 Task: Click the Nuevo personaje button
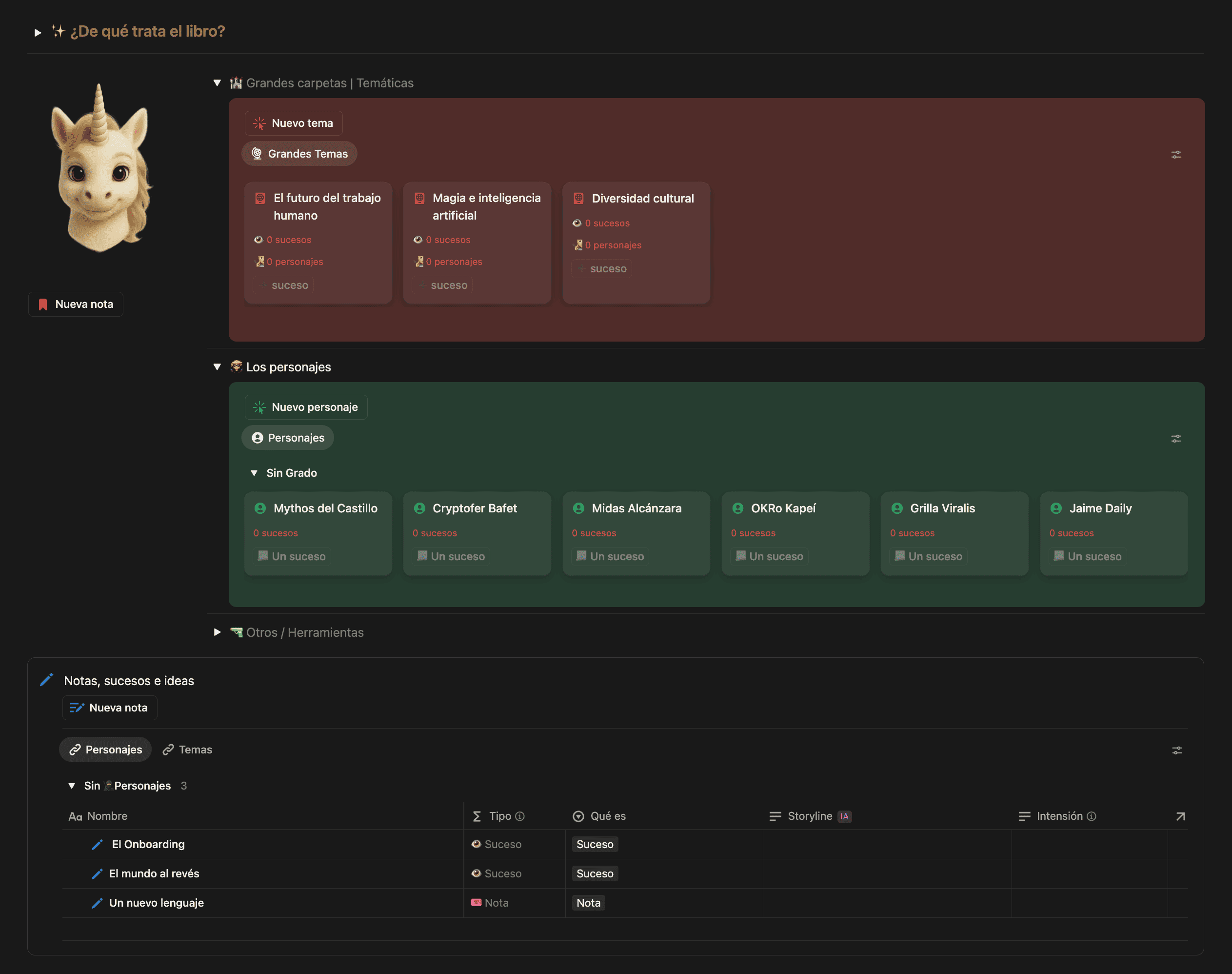tap(306, 407)
